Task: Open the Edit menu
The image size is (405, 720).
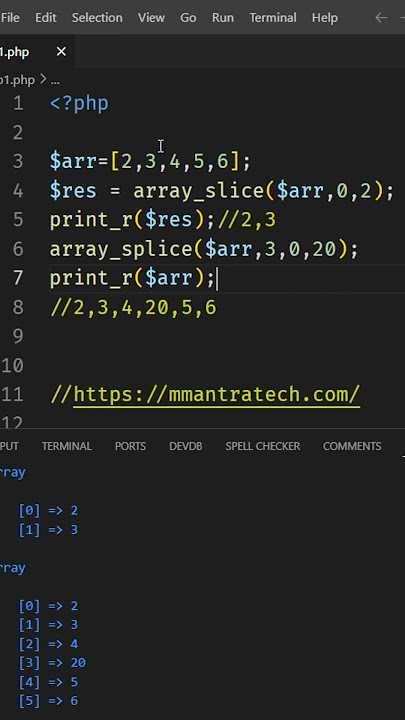Action: [46, 18]
